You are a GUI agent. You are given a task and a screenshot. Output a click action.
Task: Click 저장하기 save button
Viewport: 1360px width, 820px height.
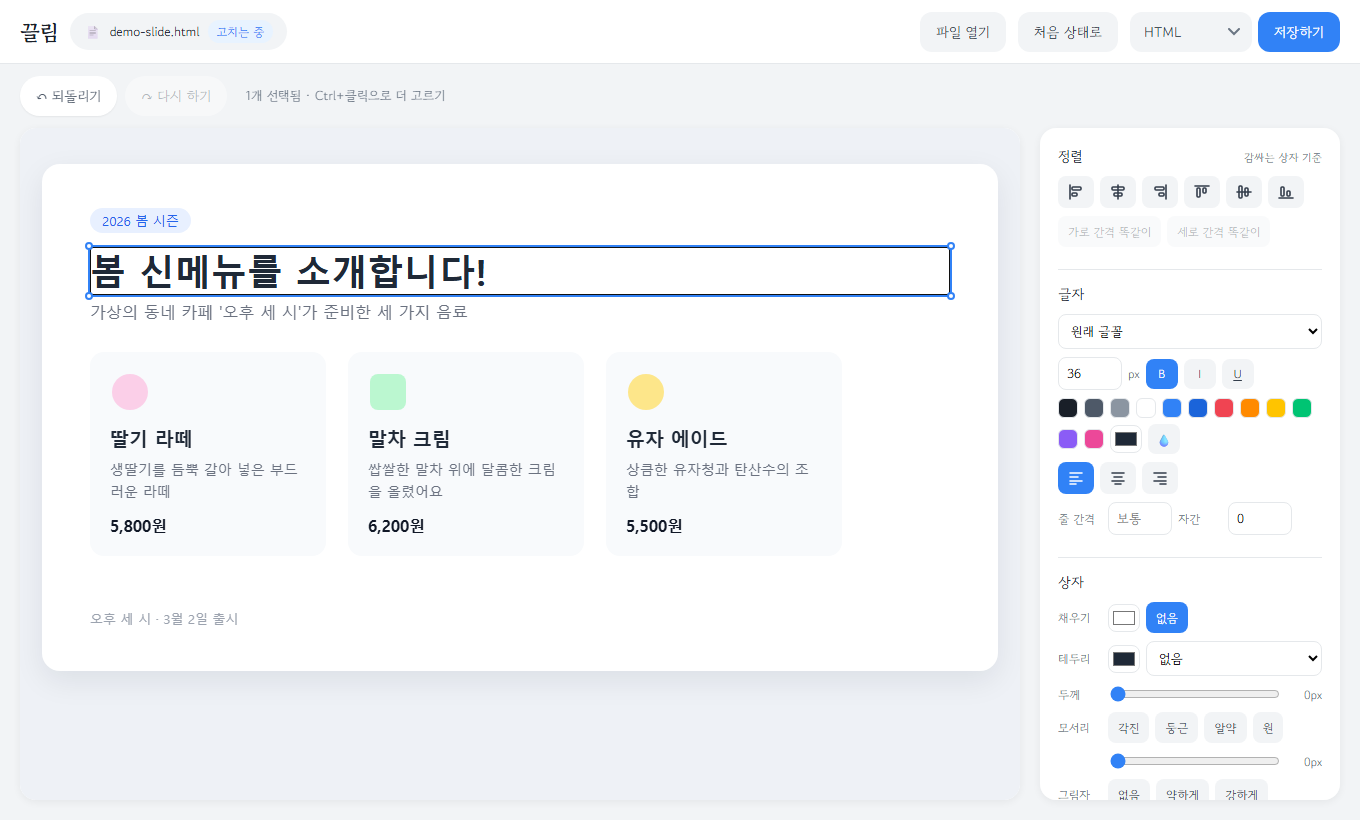(1299, 32)
